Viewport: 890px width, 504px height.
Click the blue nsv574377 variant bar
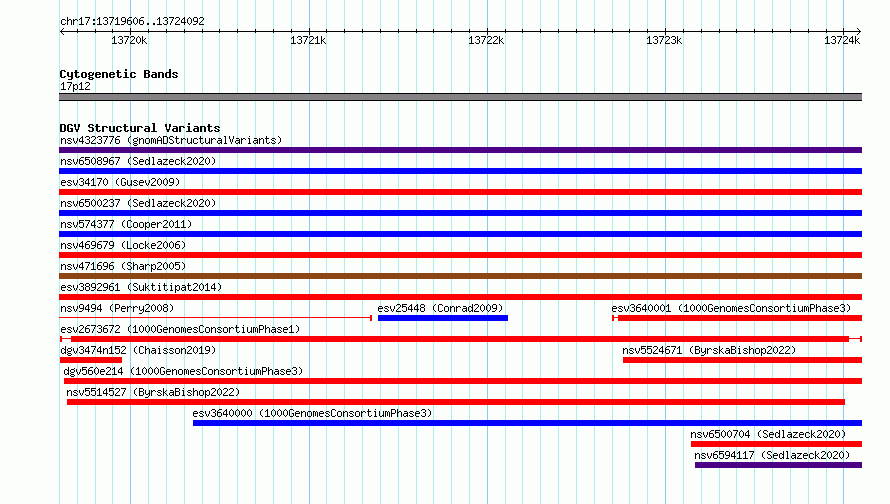(x=460, y=234)
